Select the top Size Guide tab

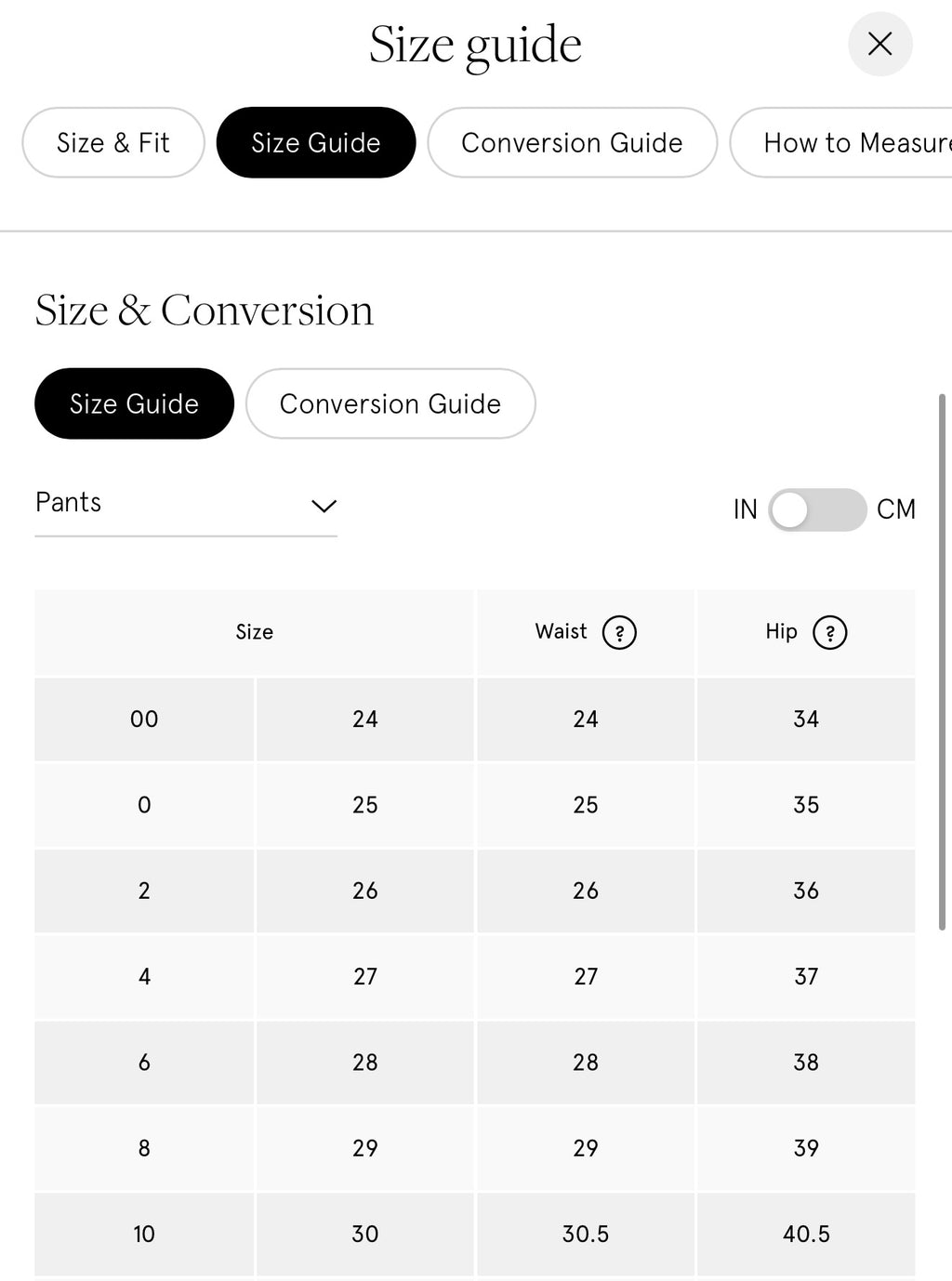point(316,142)
